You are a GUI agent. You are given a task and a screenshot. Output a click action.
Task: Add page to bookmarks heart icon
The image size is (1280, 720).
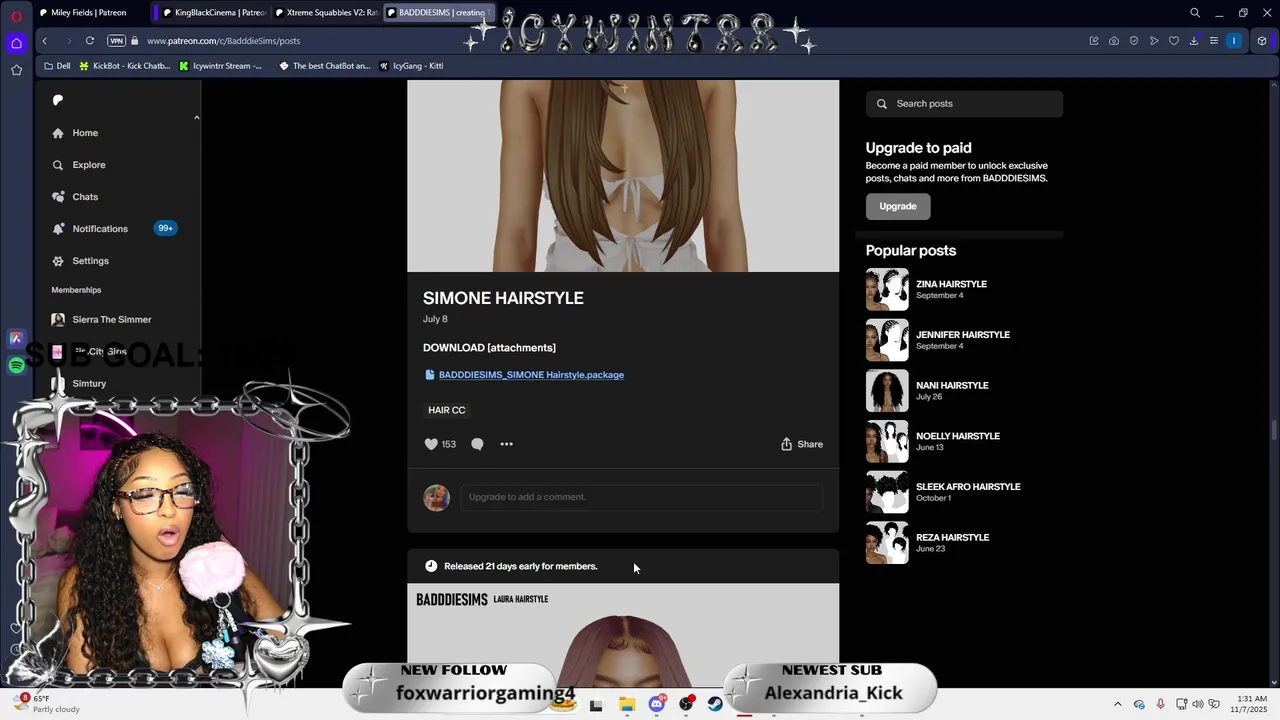click(x=1174, y=41)
